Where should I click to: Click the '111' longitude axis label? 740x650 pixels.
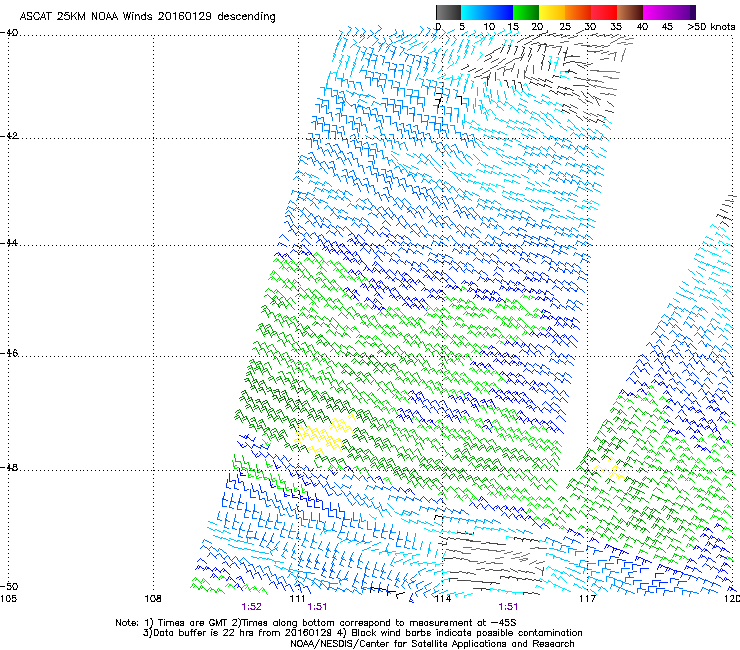pos(297,599)
